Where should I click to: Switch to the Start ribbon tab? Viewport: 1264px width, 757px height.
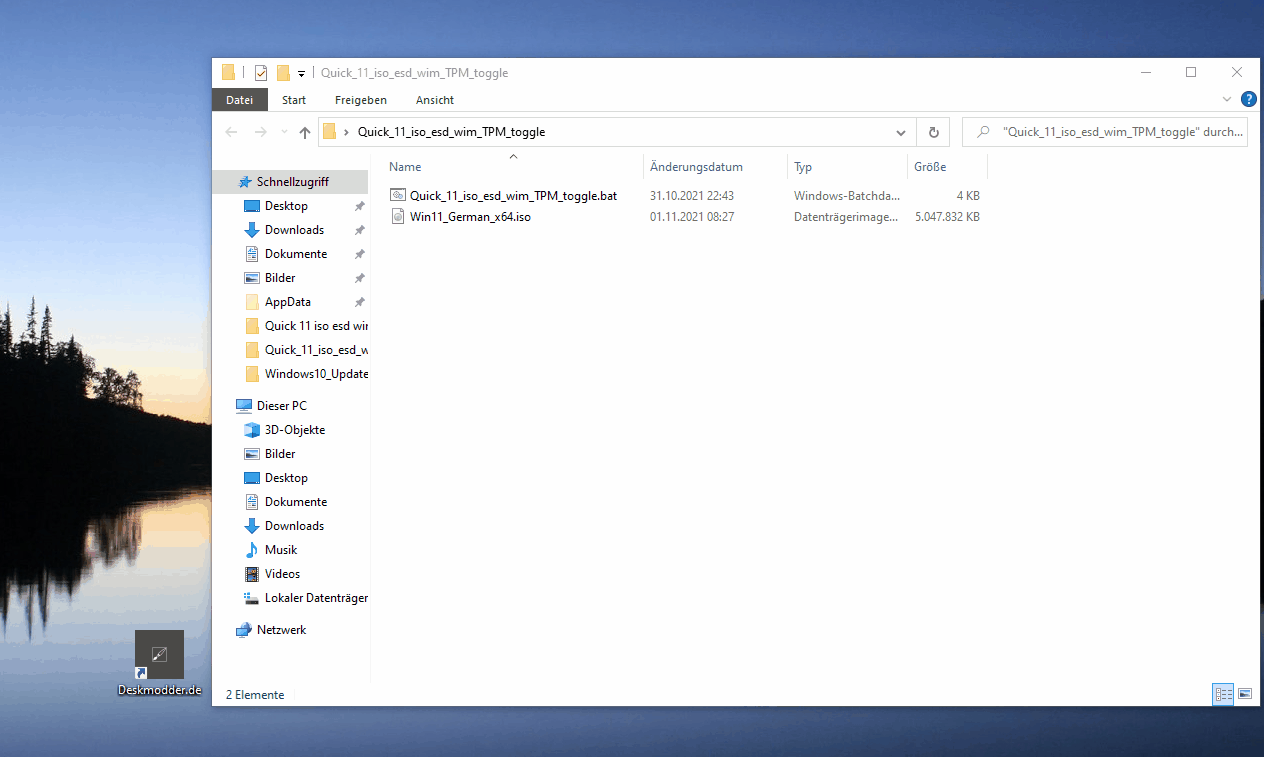(294, 100)
